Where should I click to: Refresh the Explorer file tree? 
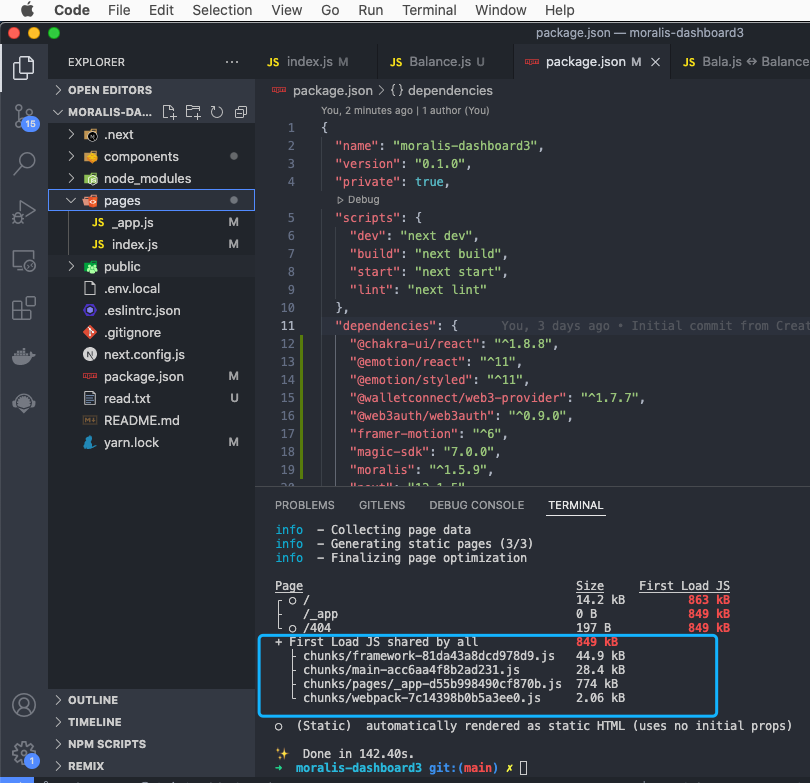point(217,112)
